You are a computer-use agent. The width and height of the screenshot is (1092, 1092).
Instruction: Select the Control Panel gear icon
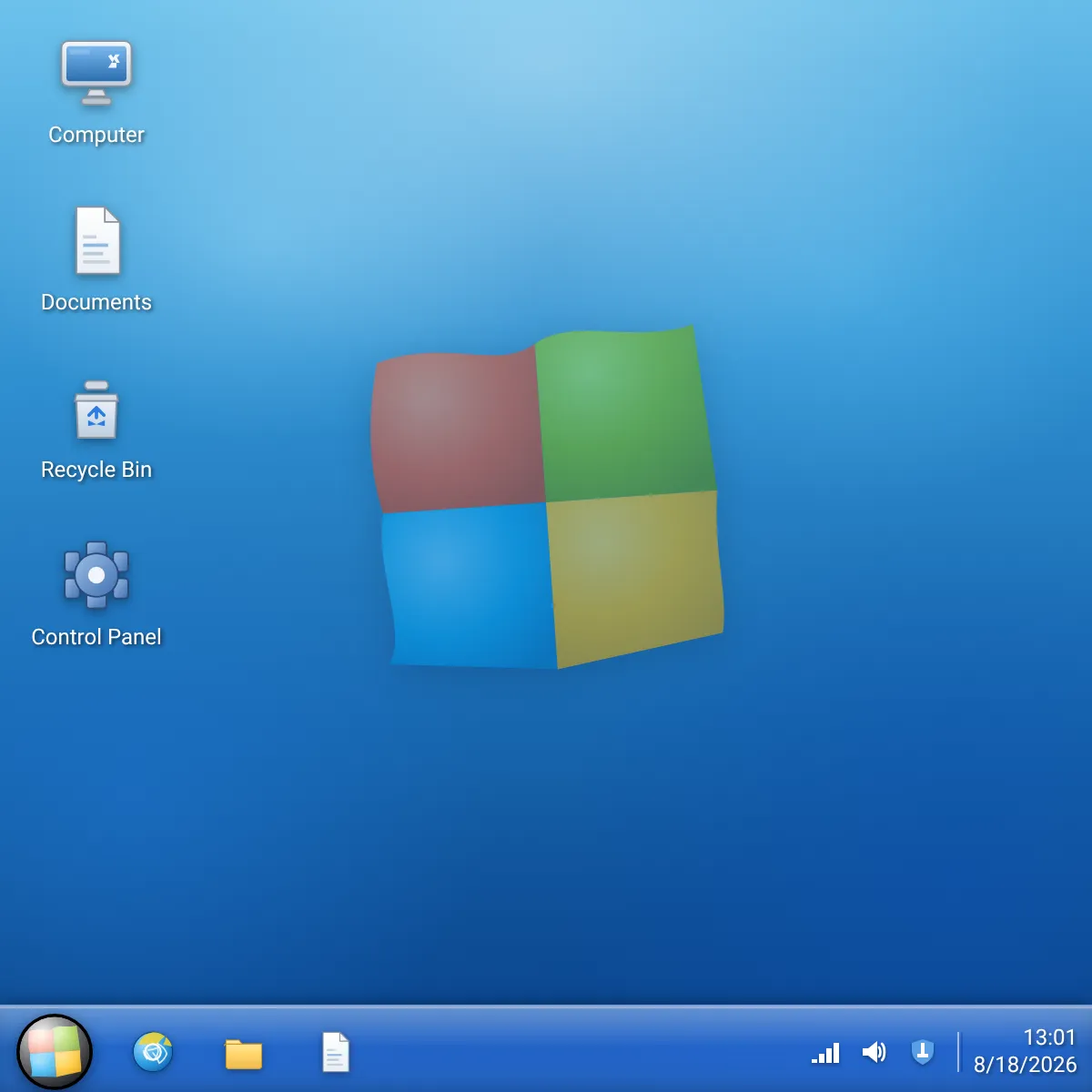coord(96,575)
